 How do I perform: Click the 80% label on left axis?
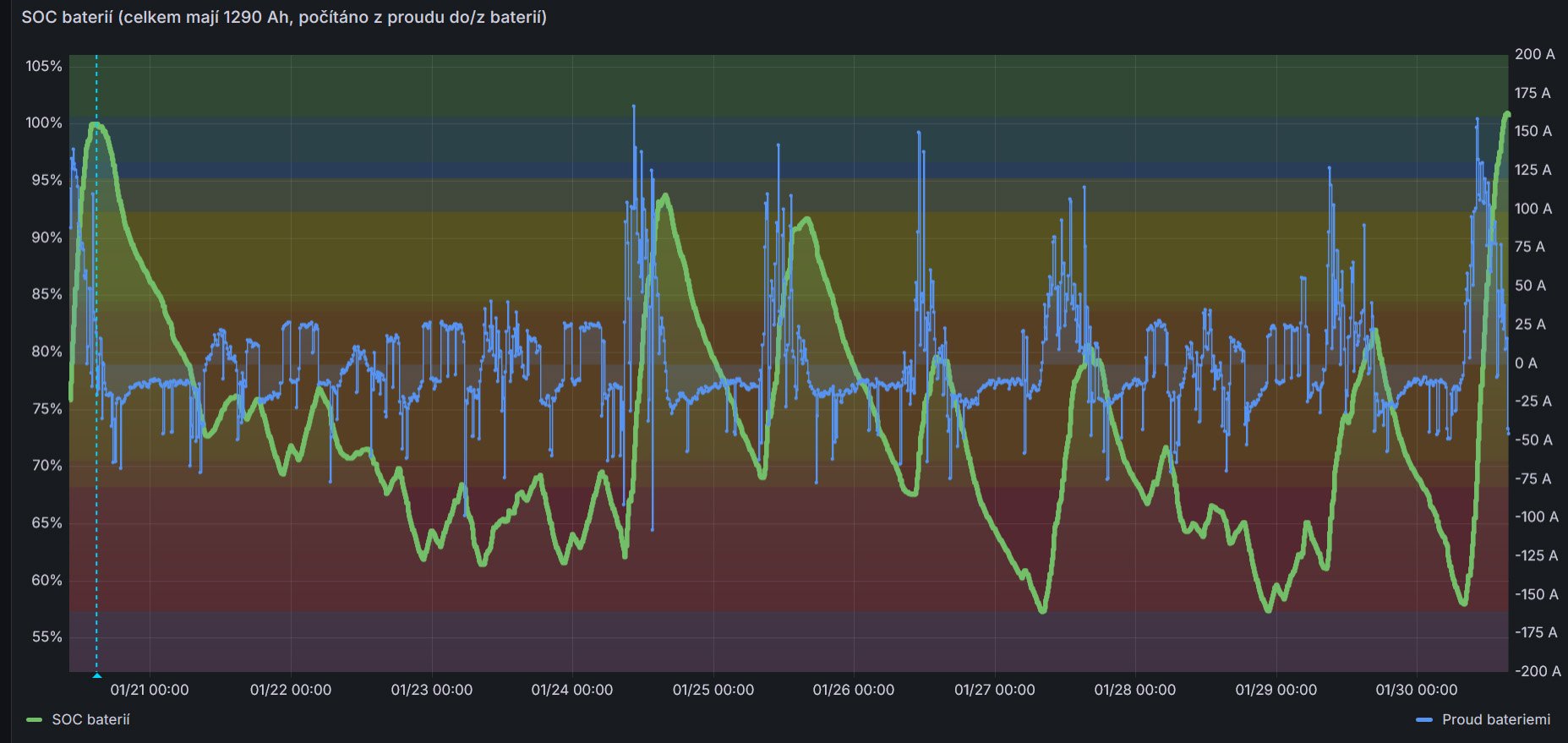(x=46, y=351)
